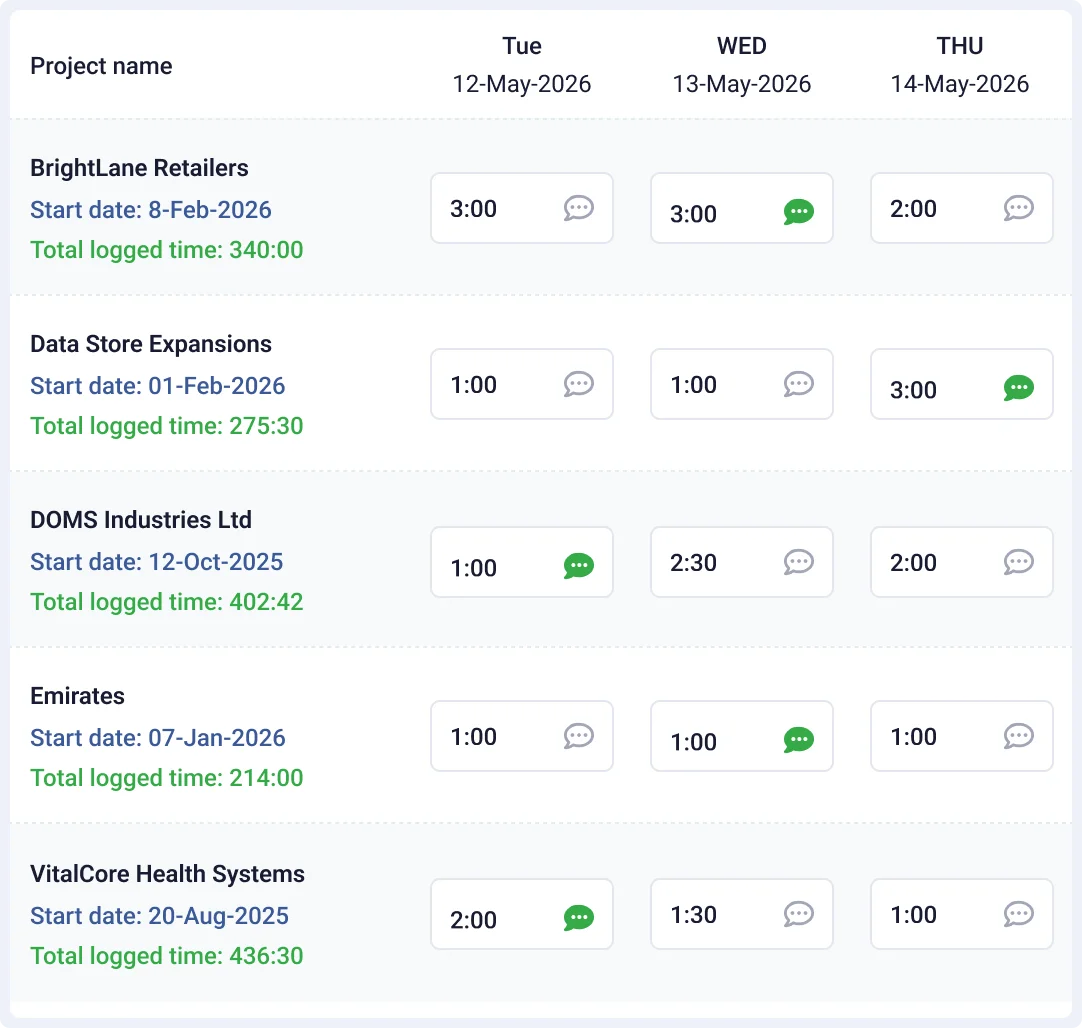Edit Data Store Expansions Thursday time 3:00
Screen dimensions: 1082x1028
coord(962,384)
